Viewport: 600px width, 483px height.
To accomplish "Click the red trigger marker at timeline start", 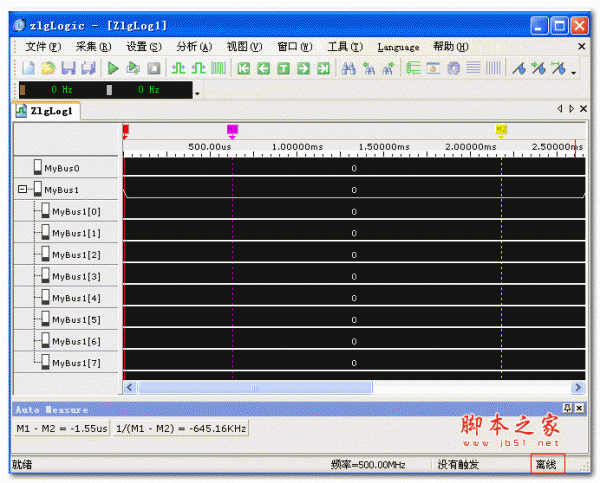I will 126,131.
